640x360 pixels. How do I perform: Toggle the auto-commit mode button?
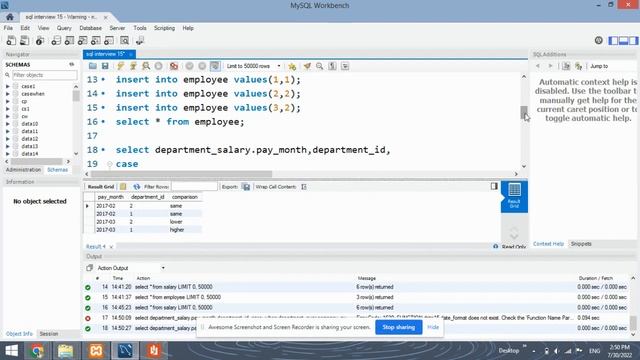(215, 66)
